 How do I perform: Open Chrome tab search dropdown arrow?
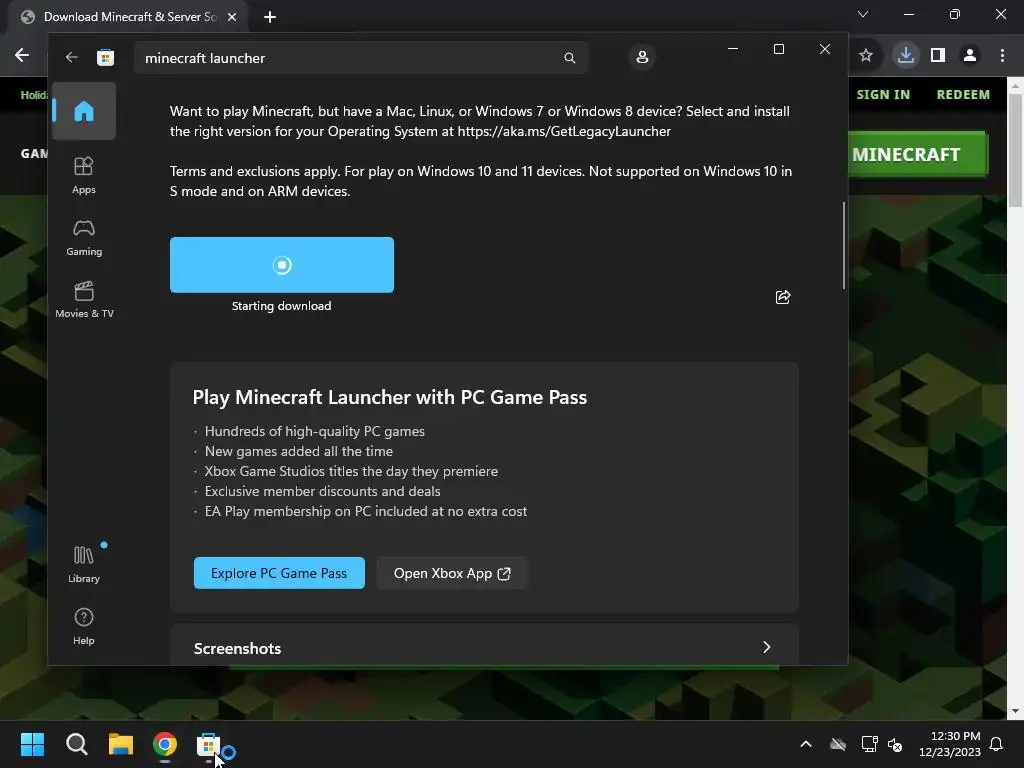[863, 14]
